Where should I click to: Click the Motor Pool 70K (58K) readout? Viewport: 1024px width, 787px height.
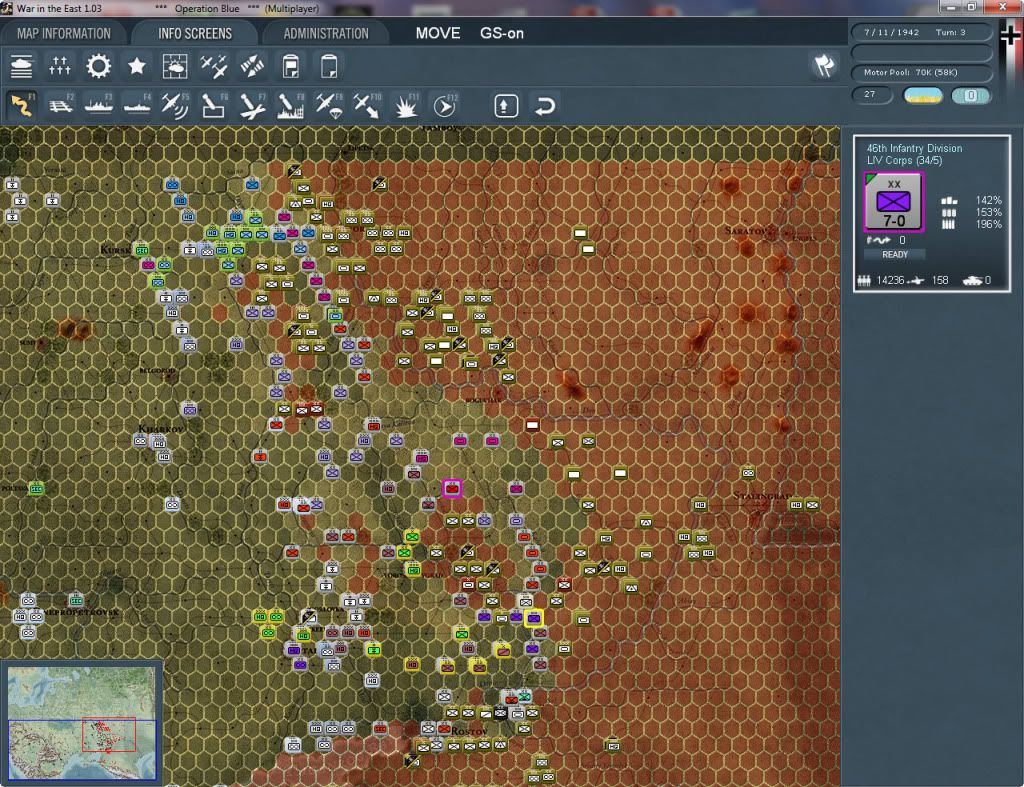click(921, 72)
